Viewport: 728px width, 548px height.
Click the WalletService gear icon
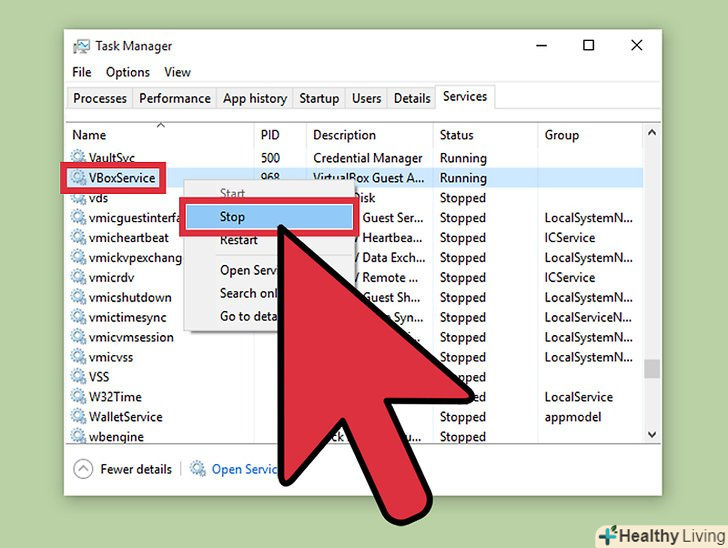79,417
